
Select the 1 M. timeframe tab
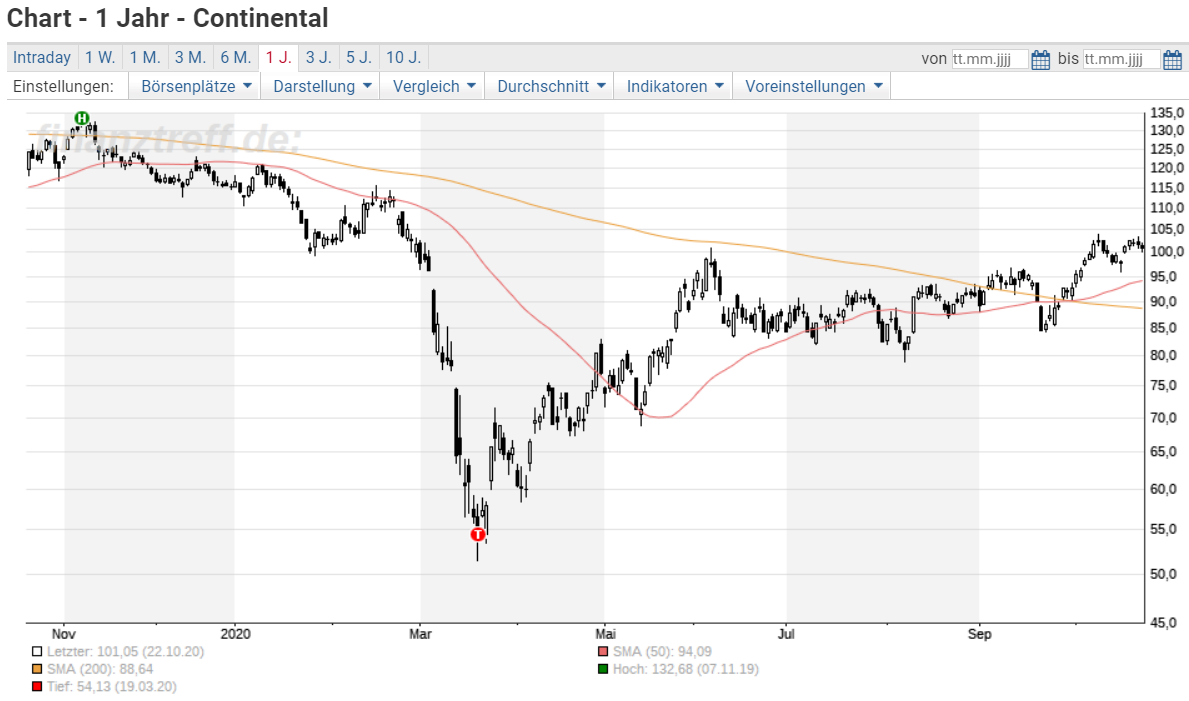[145, 58]
